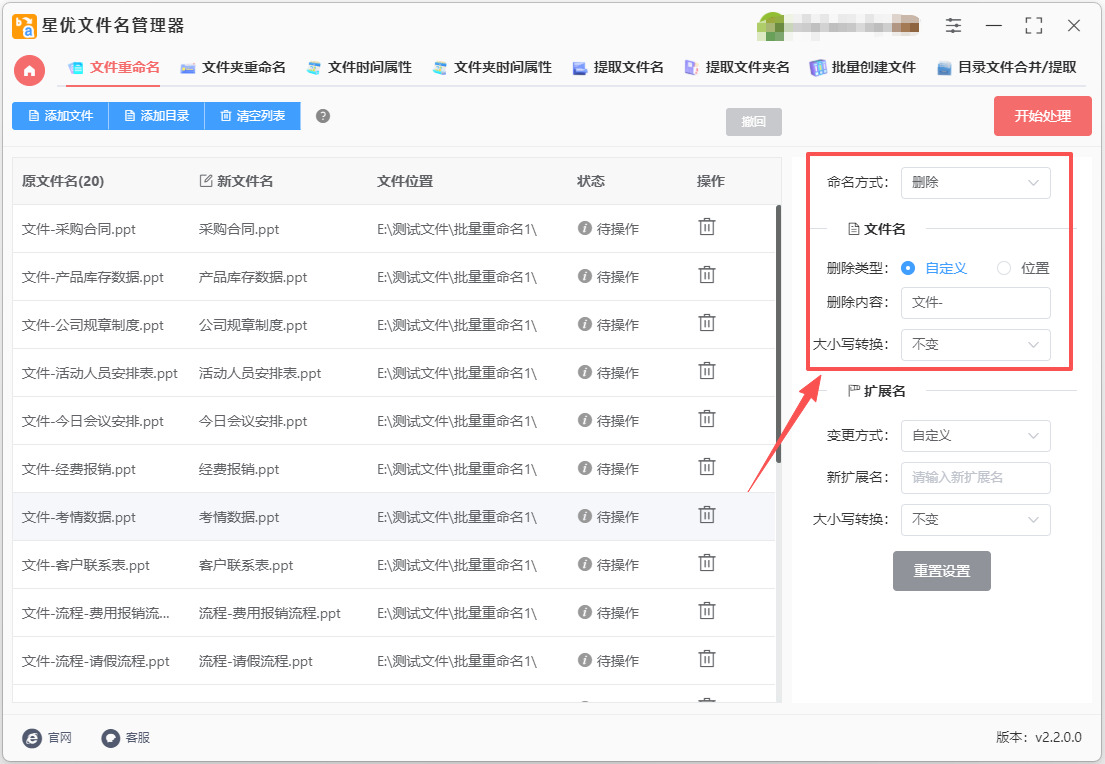
Task: Click the 客服 chat icon
Action: (x=111, y=738)
